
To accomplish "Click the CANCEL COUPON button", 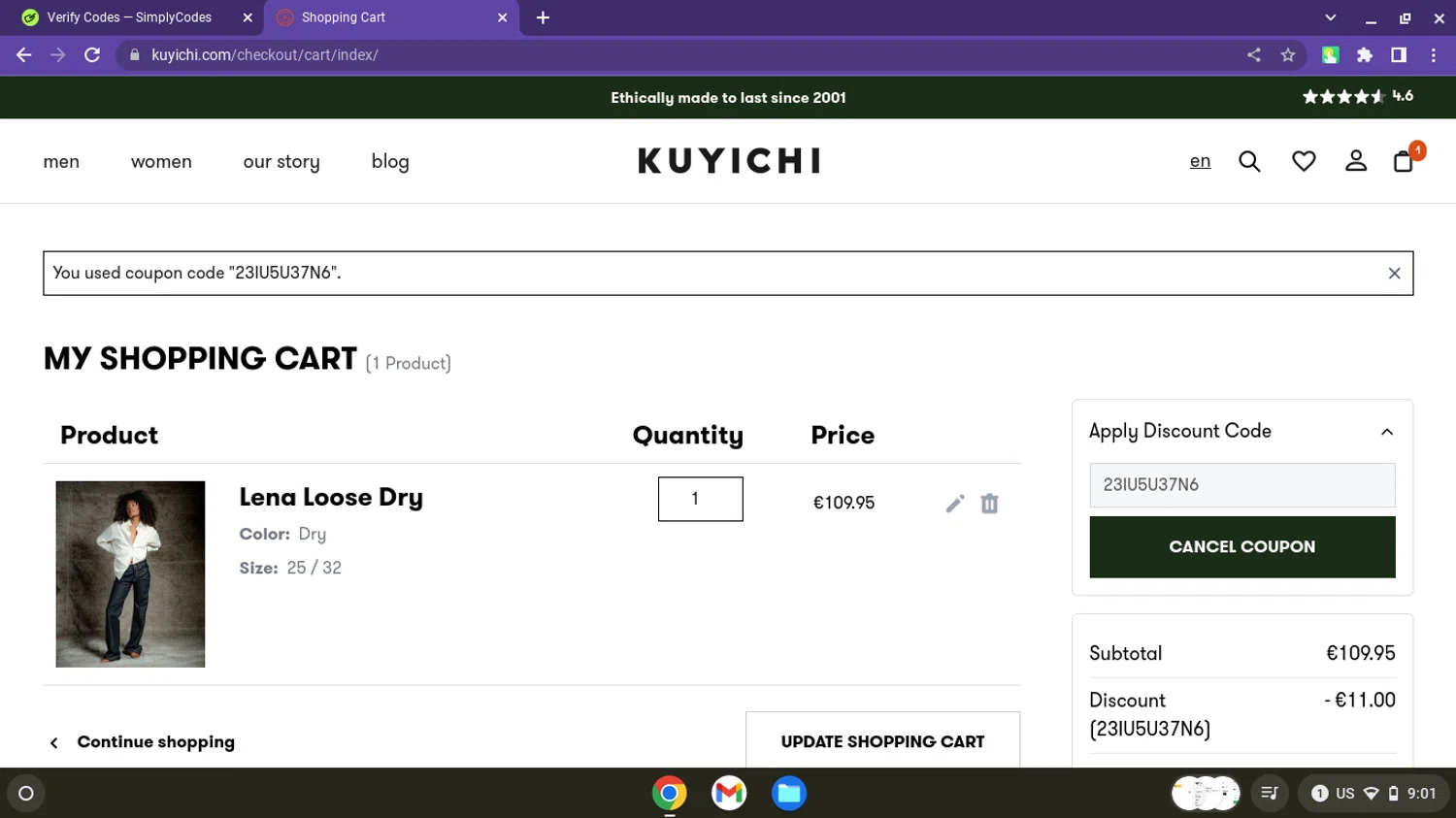I will 1242,547.
